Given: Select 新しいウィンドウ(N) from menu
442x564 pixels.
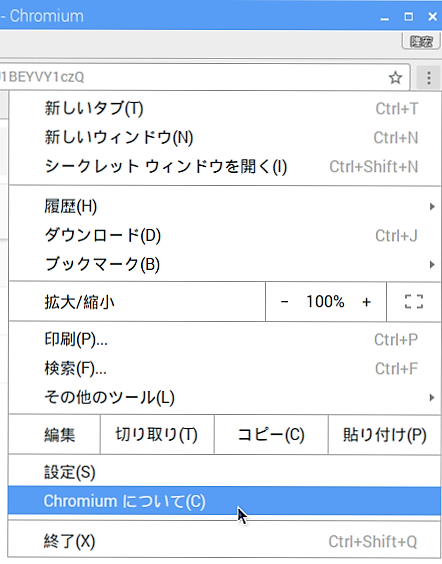Looking at the screenshot, I should pos(225,137).
